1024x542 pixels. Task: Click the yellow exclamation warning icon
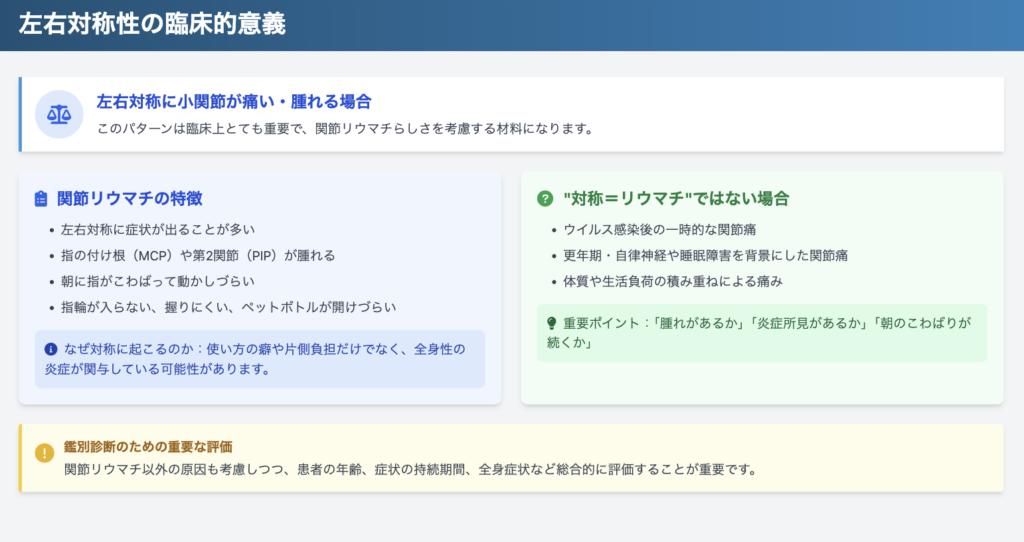(44, 453)
